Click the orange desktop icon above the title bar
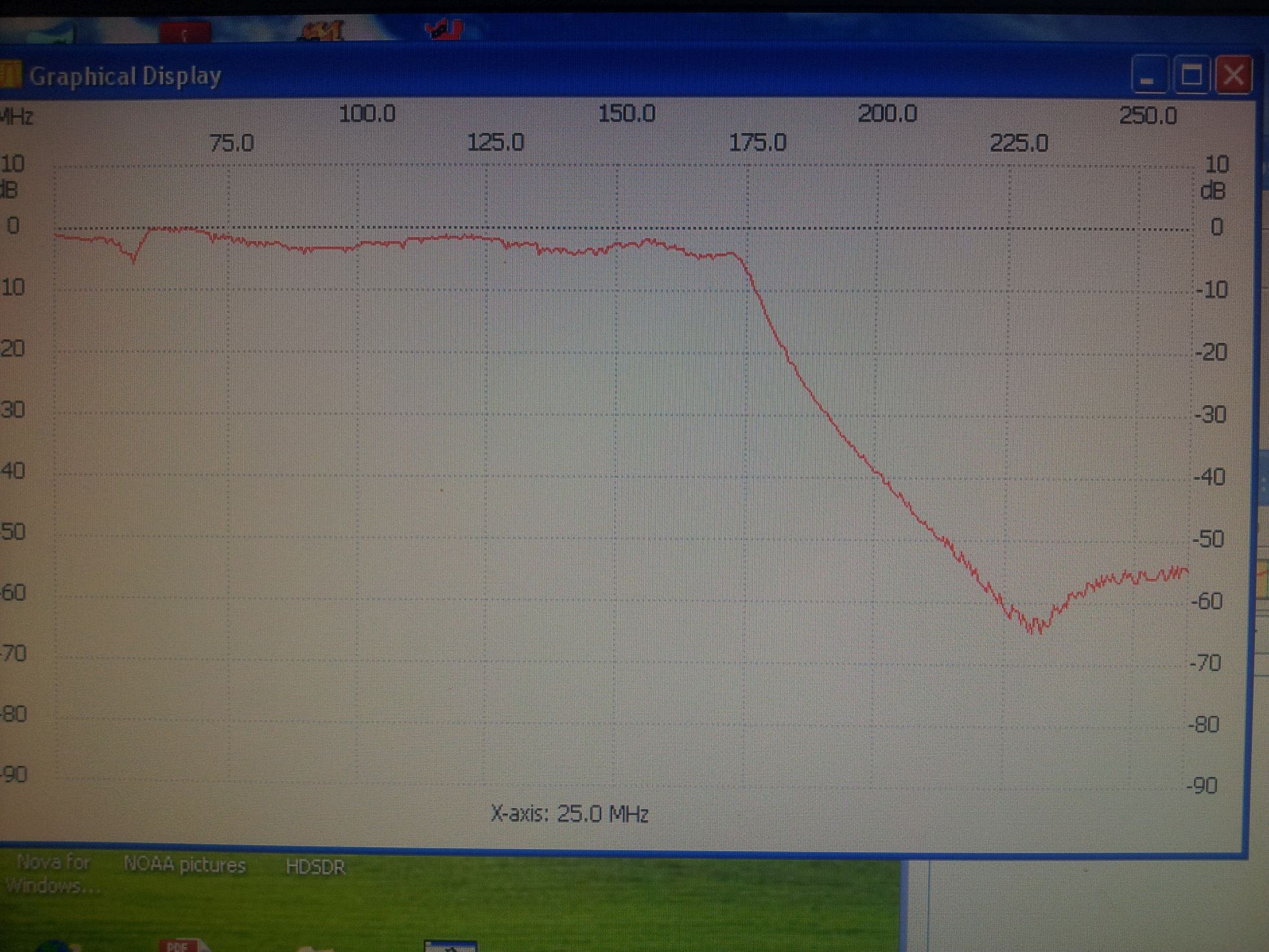This screenshot has height=952, width=1269. (322, 31)
